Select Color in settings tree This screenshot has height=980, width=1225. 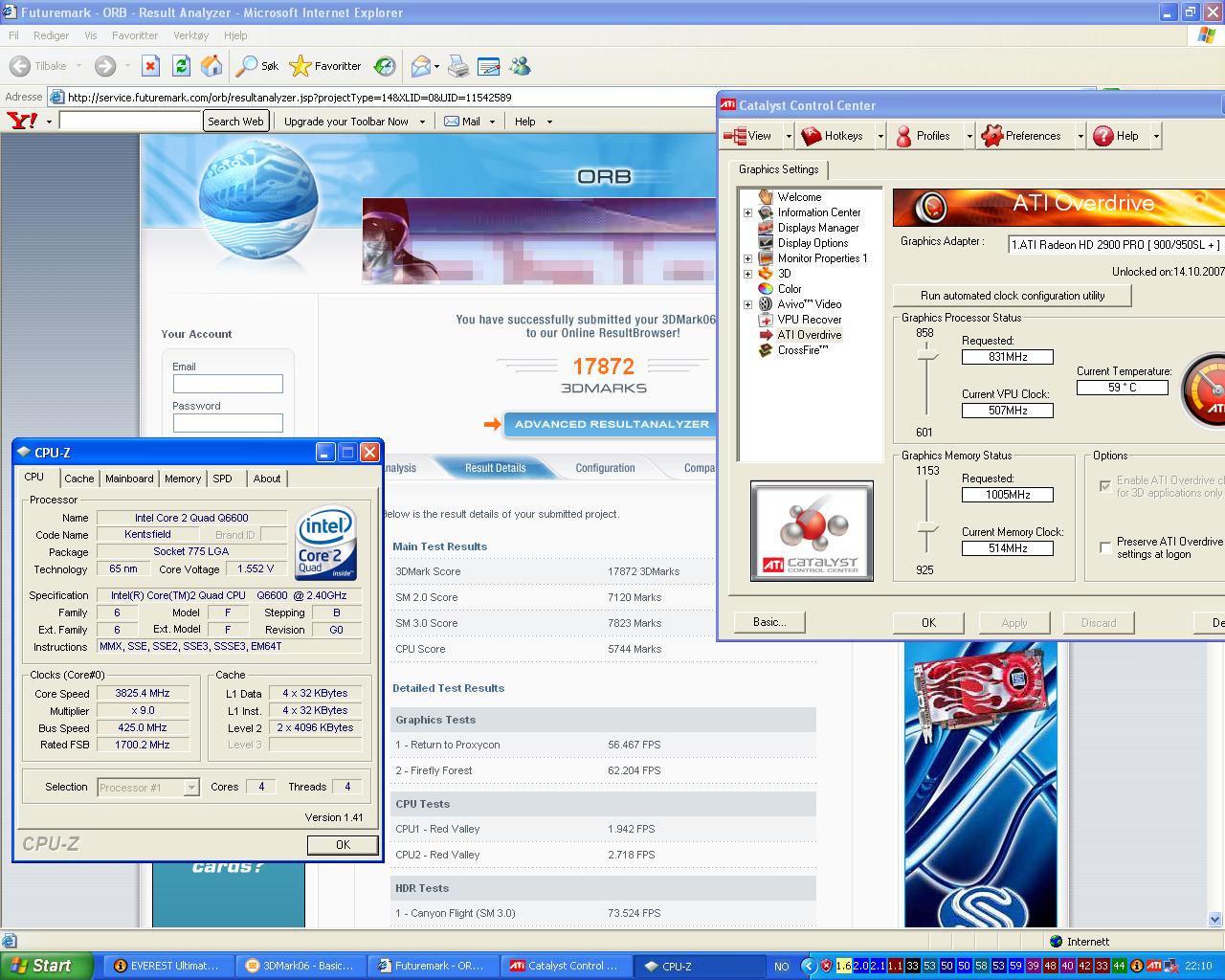pyautogui.click(x=790, y=289)
